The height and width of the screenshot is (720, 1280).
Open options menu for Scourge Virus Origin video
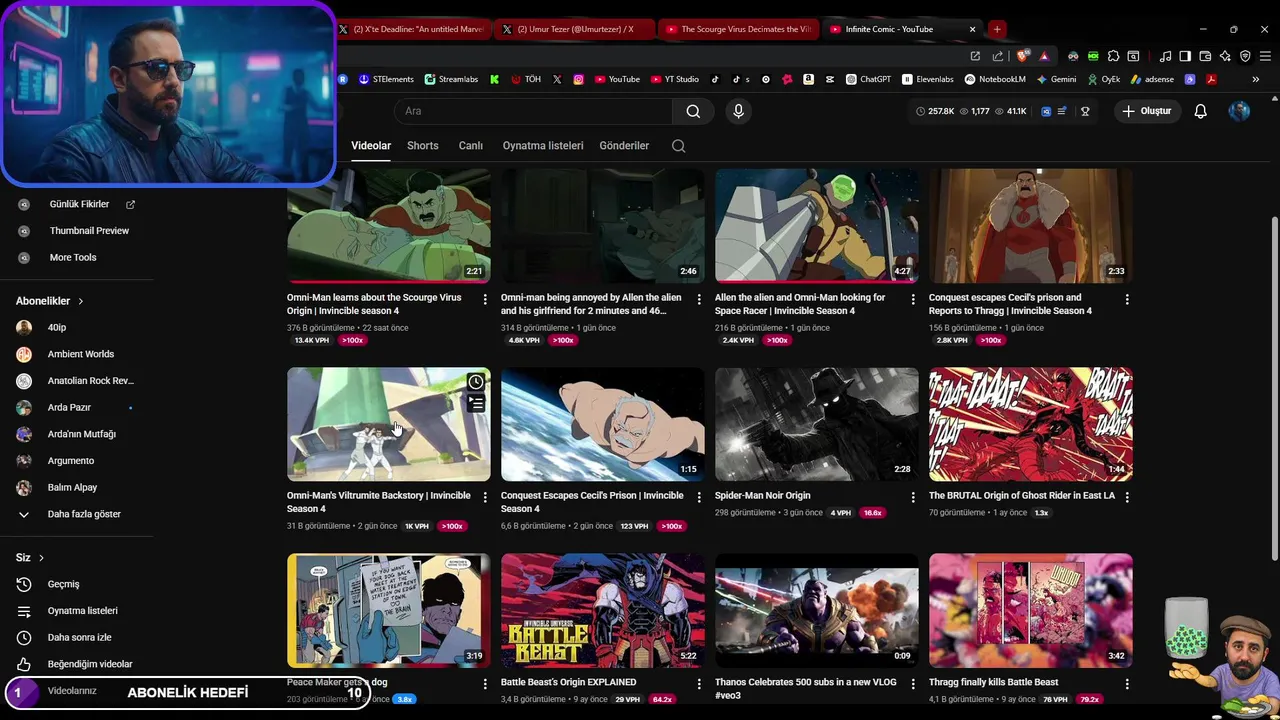(x=485, y=299)
